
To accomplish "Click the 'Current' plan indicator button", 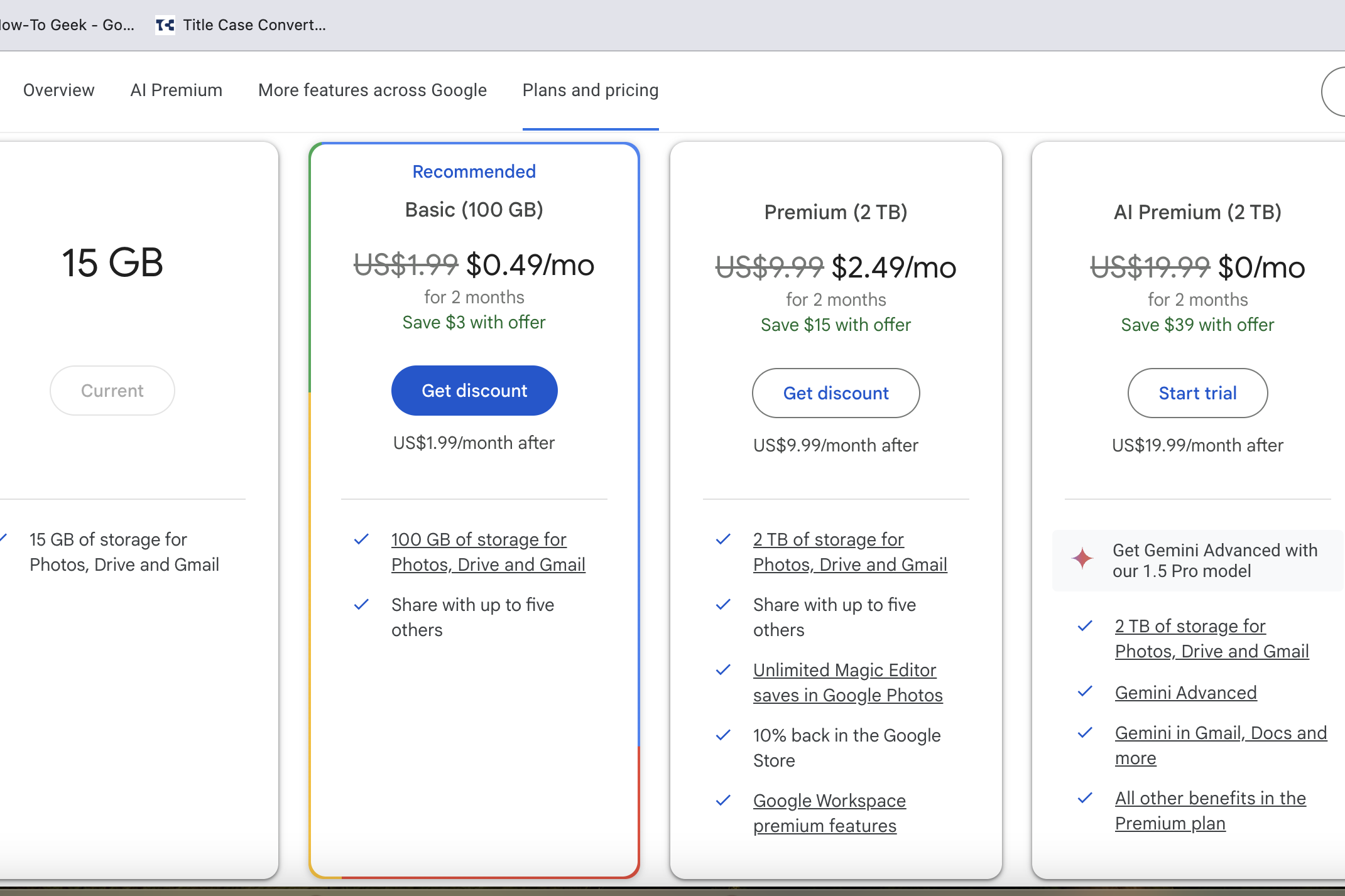I will pyautogui.click(x=113, y=391).
